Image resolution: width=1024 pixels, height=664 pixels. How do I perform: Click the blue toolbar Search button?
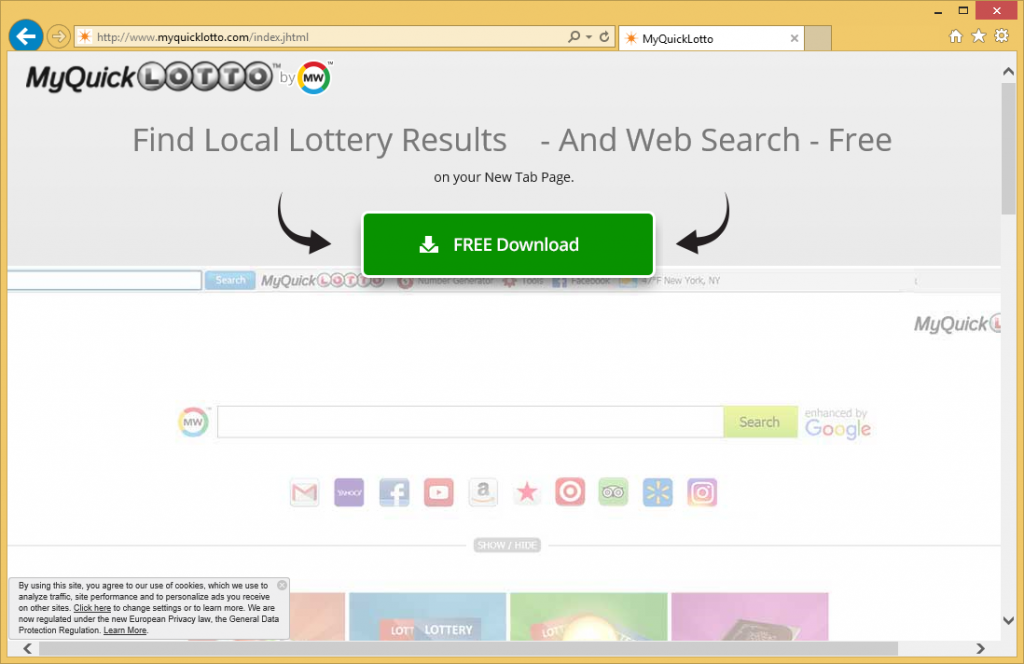230,280
